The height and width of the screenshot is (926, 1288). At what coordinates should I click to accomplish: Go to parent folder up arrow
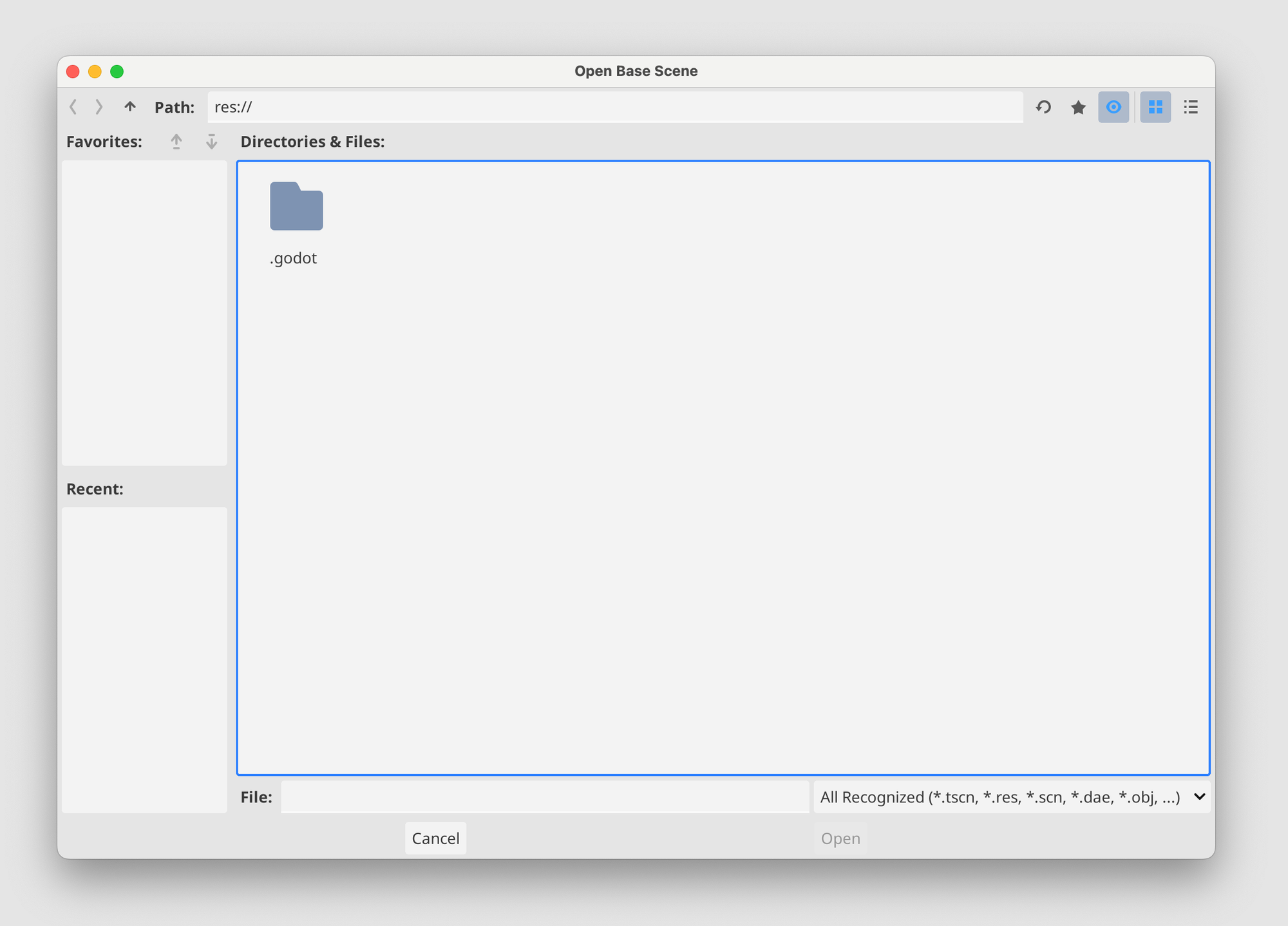point(130,107)
